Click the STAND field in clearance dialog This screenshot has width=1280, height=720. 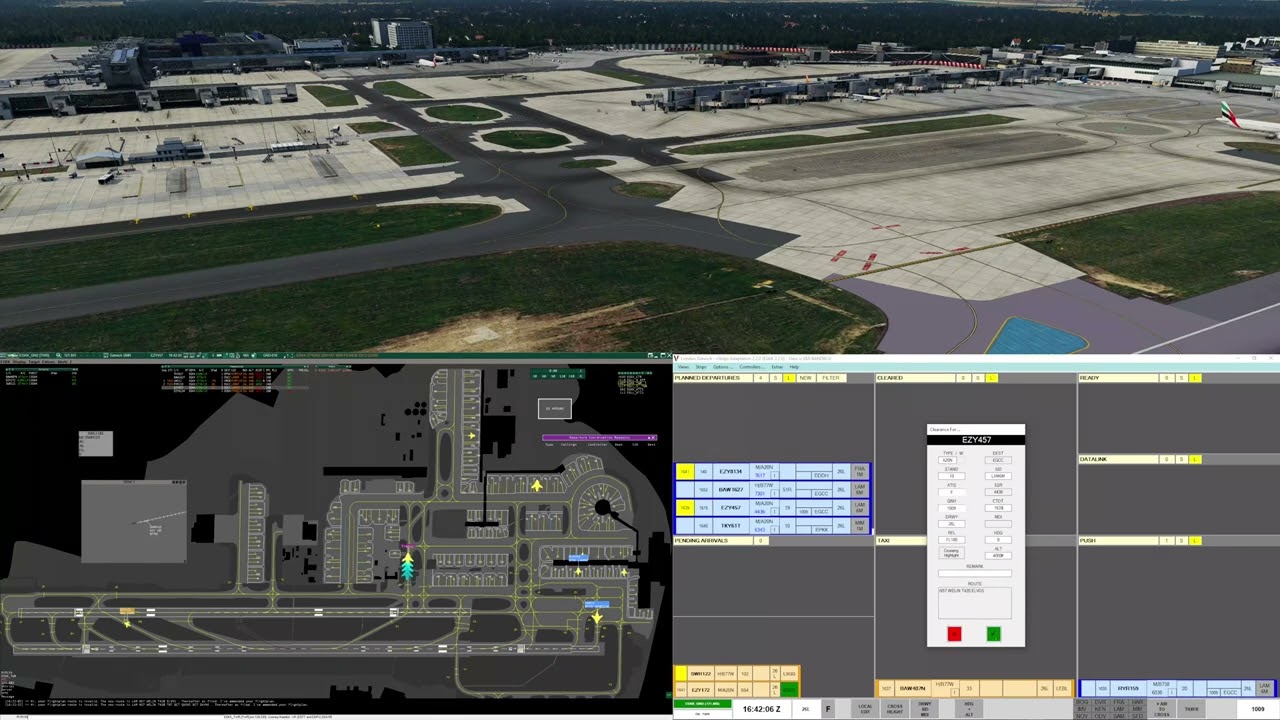tap(952, 476)
